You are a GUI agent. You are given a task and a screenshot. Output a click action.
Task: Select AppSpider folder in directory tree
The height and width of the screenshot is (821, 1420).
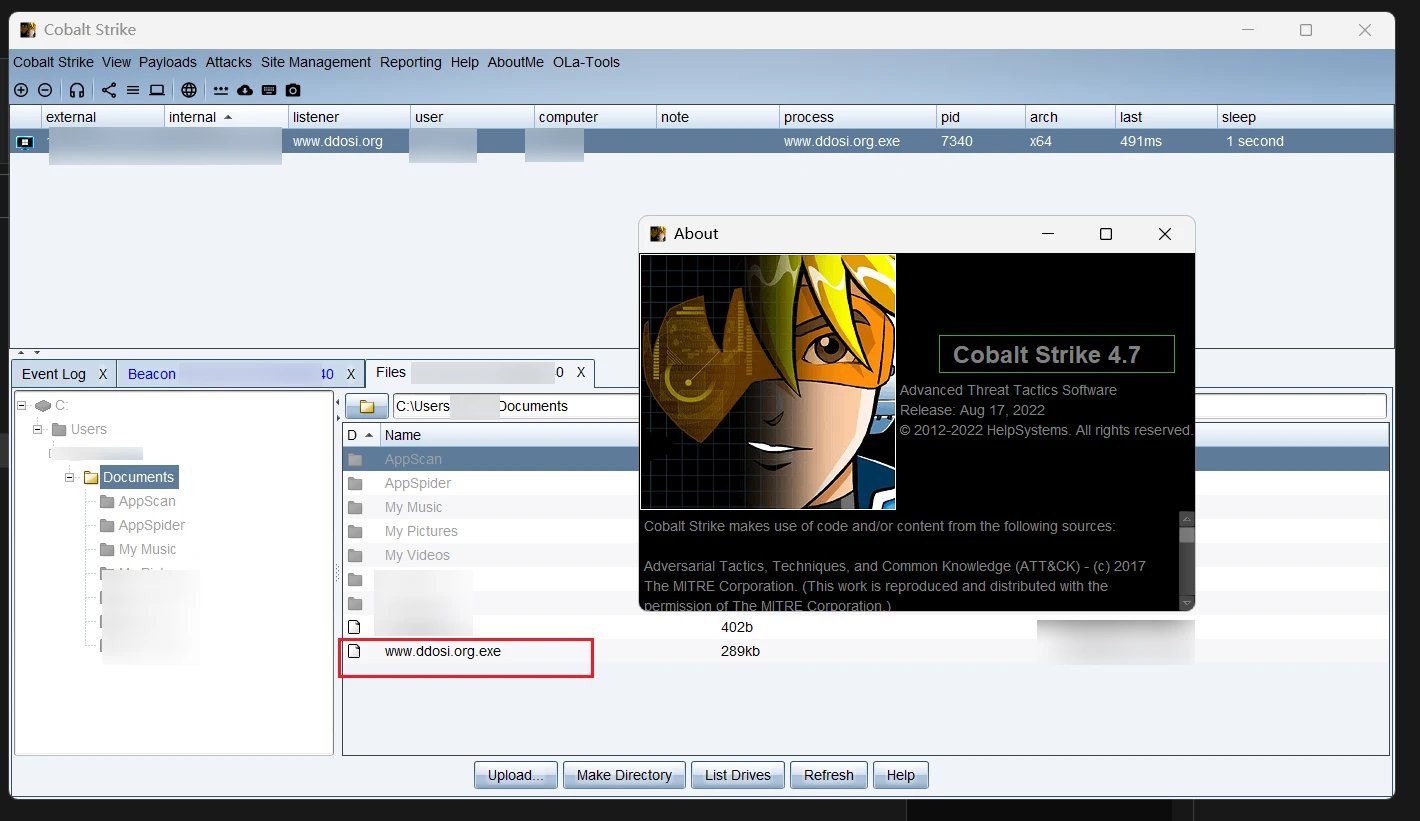click(152, 525)
